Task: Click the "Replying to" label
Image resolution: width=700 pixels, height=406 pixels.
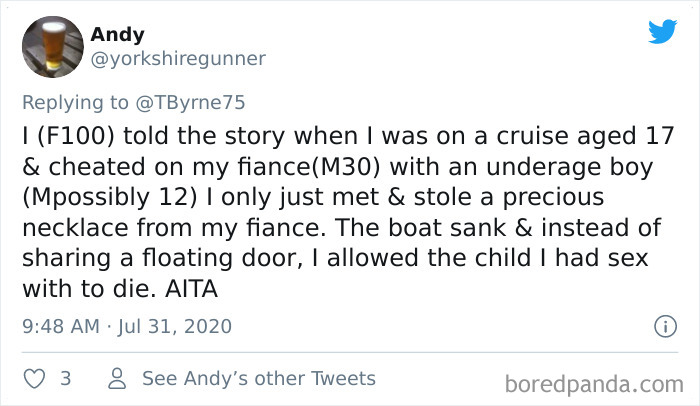Action: point(76,102)
